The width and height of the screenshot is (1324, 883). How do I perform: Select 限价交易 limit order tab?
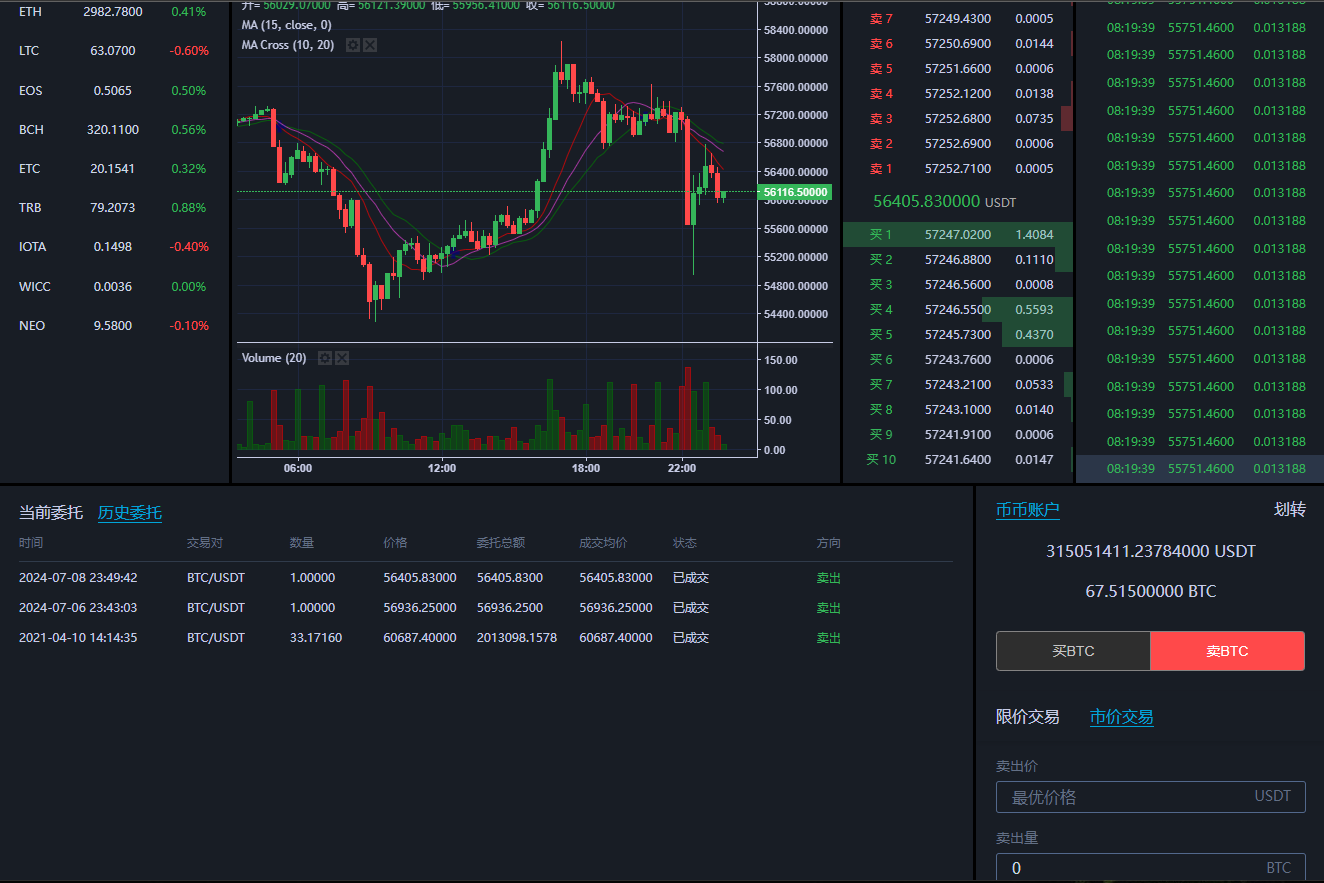(x=1027, y=717)
